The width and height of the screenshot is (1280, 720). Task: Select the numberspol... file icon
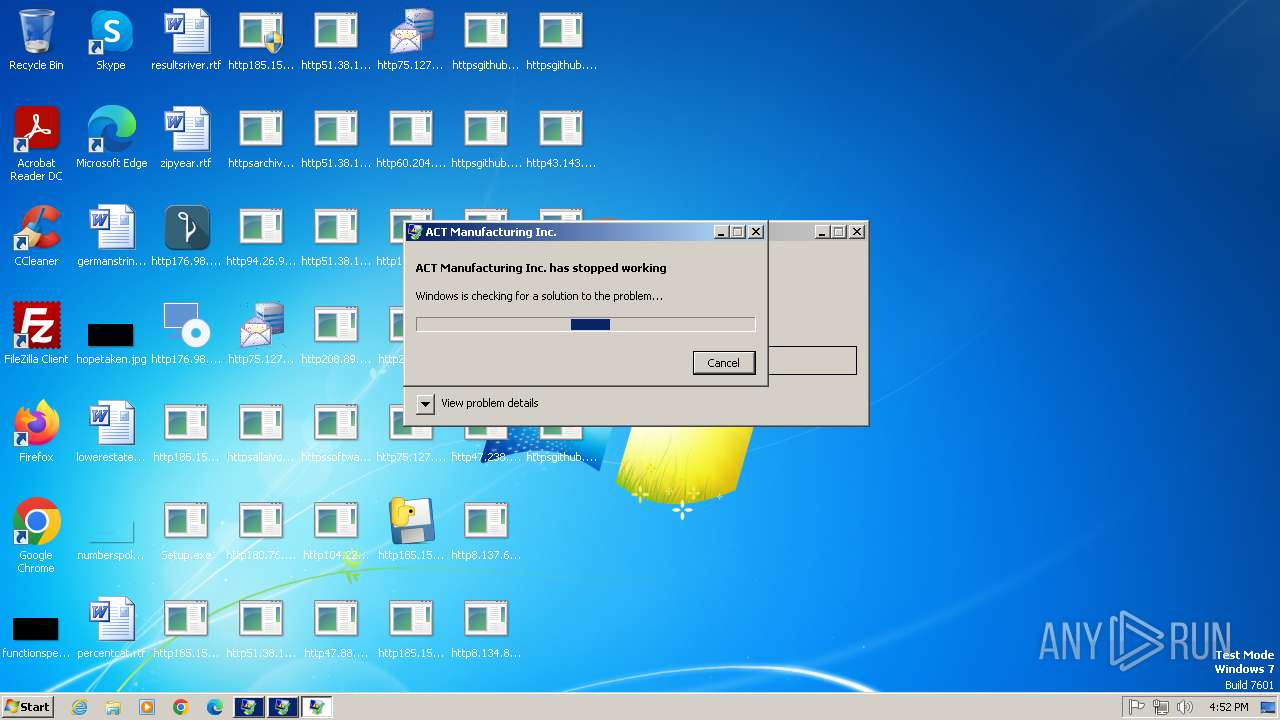pos(111,537)
